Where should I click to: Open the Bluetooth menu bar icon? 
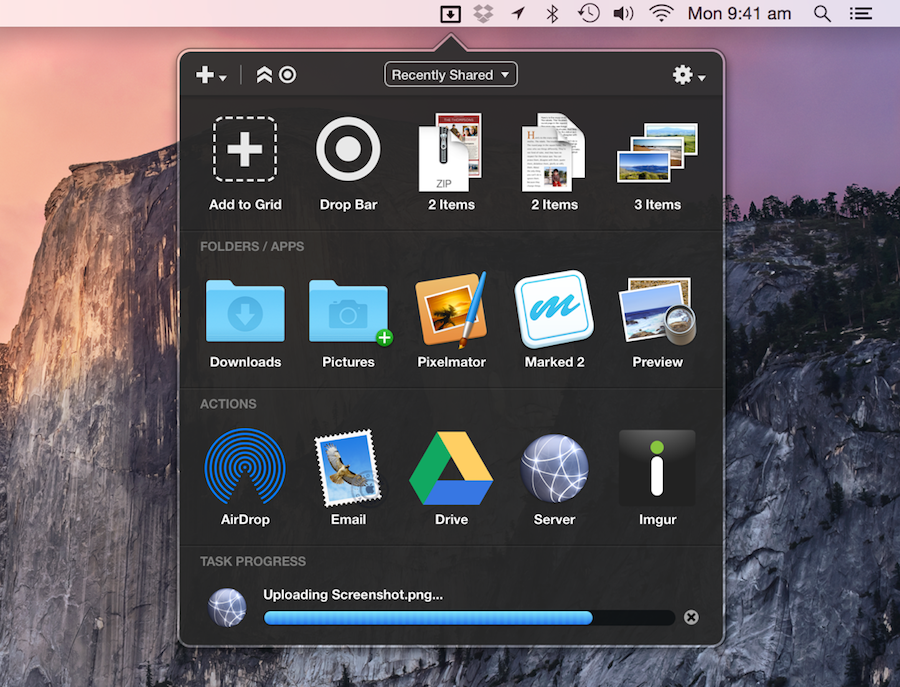click(x=552, y=13)
